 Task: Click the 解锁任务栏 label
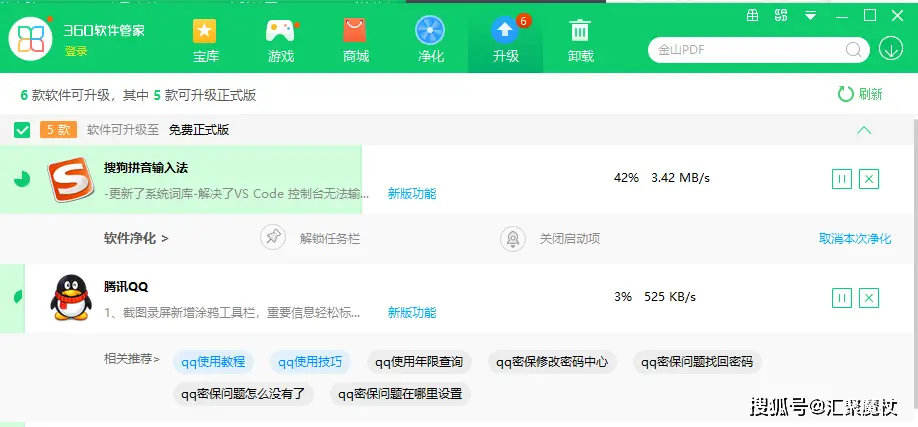(330, 238)
